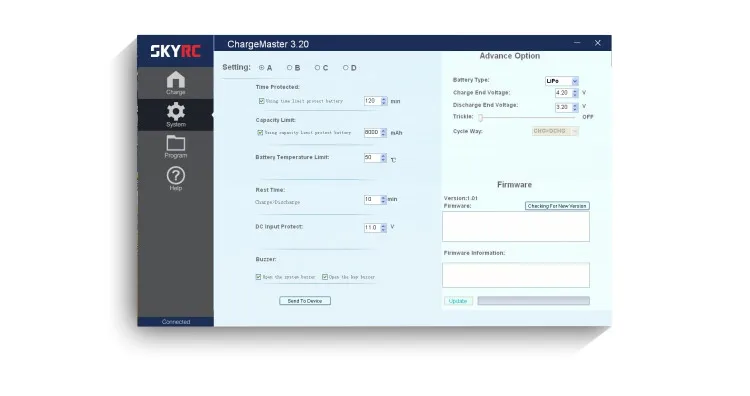750x396 pixels.
Task: Click Checking For New Version button
Action: tap(557, 206)
